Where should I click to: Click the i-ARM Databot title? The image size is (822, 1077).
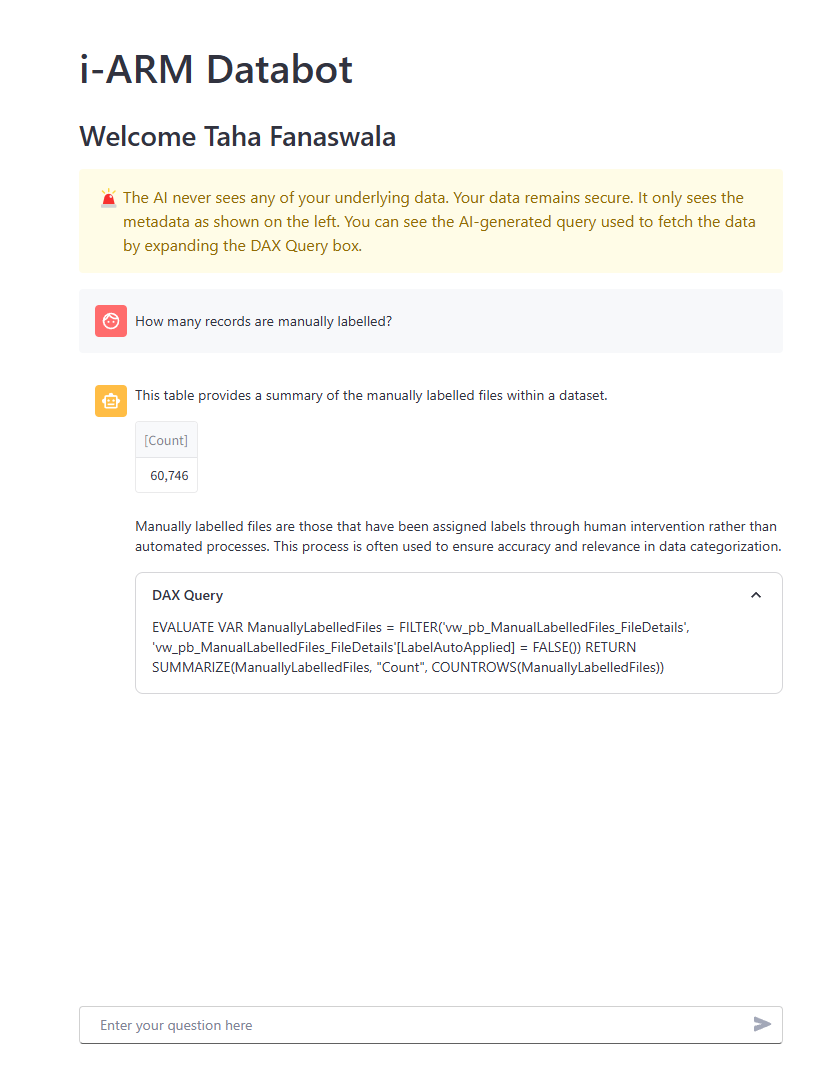(x=216, y=69)
